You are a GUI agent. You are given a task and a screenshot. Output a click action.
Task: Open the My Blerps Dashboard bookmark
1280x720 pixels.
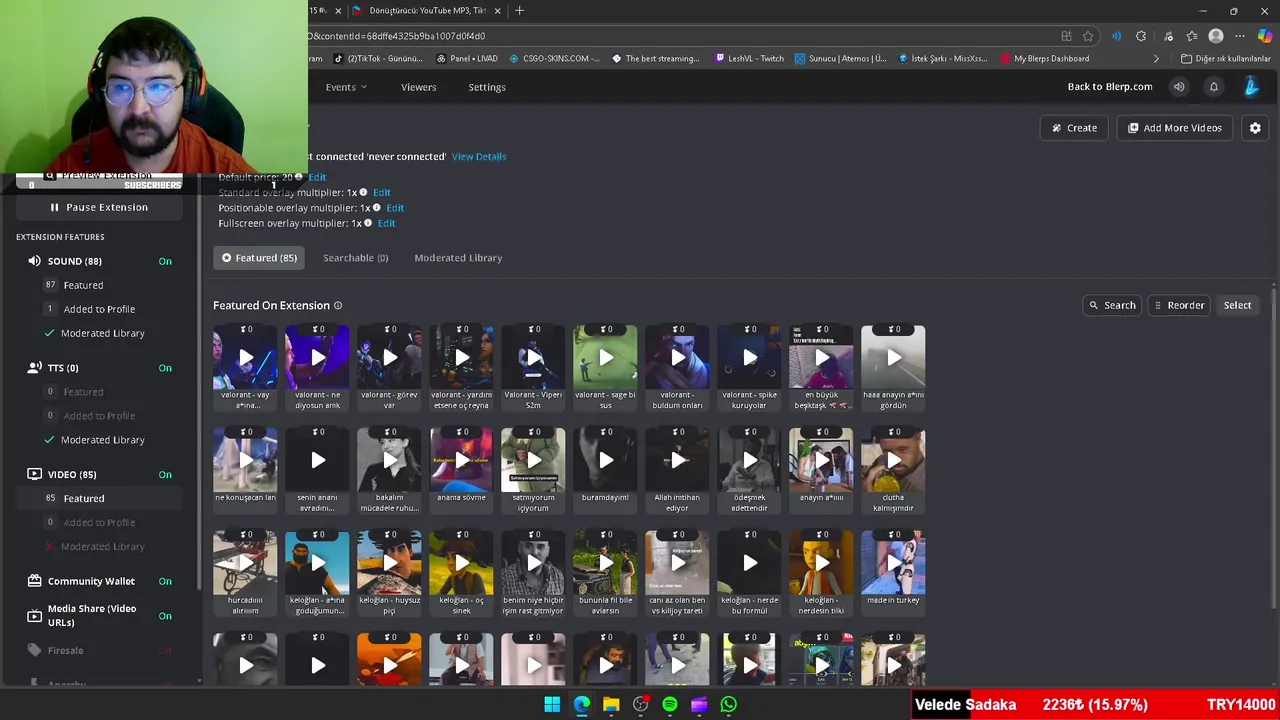tap(1044, 58)
